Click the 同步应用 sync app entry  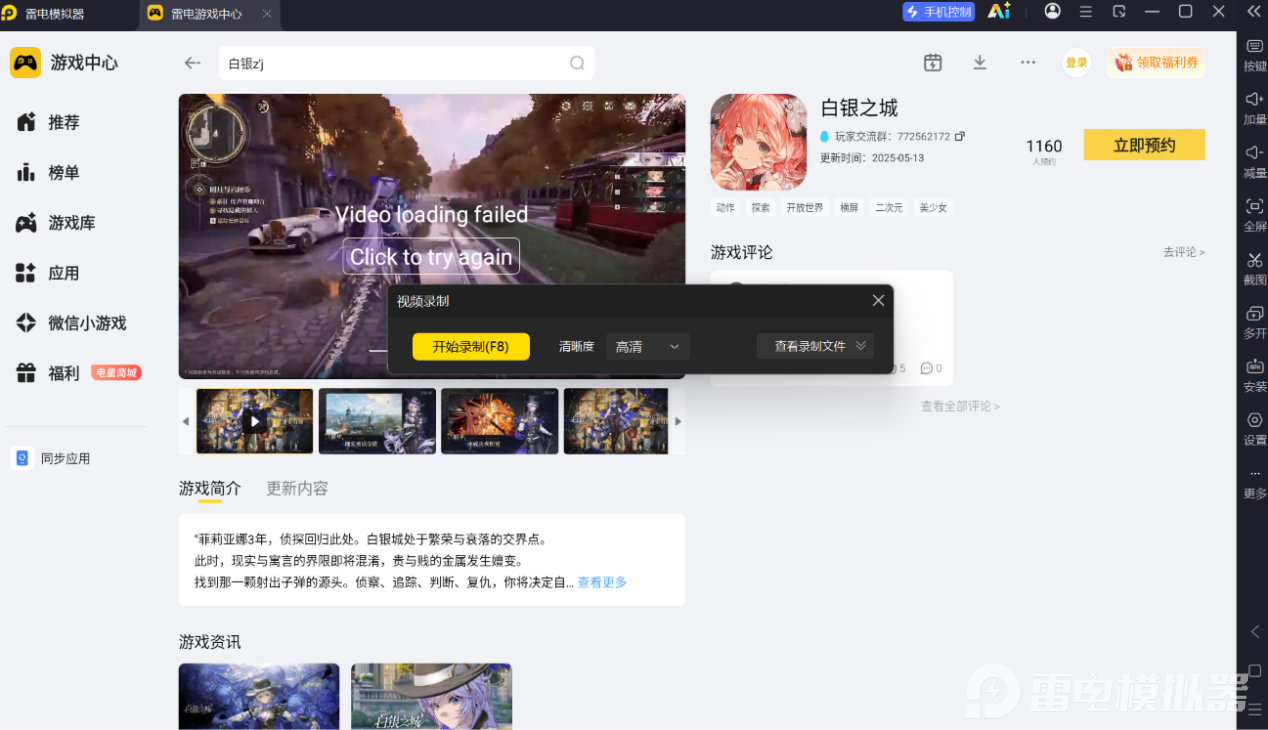(52, 458)
